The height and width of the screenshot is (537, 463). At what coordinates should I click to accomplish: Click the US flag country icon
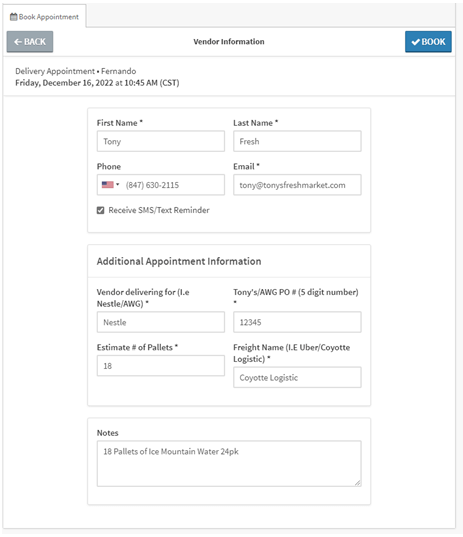[x=108, y=185]
